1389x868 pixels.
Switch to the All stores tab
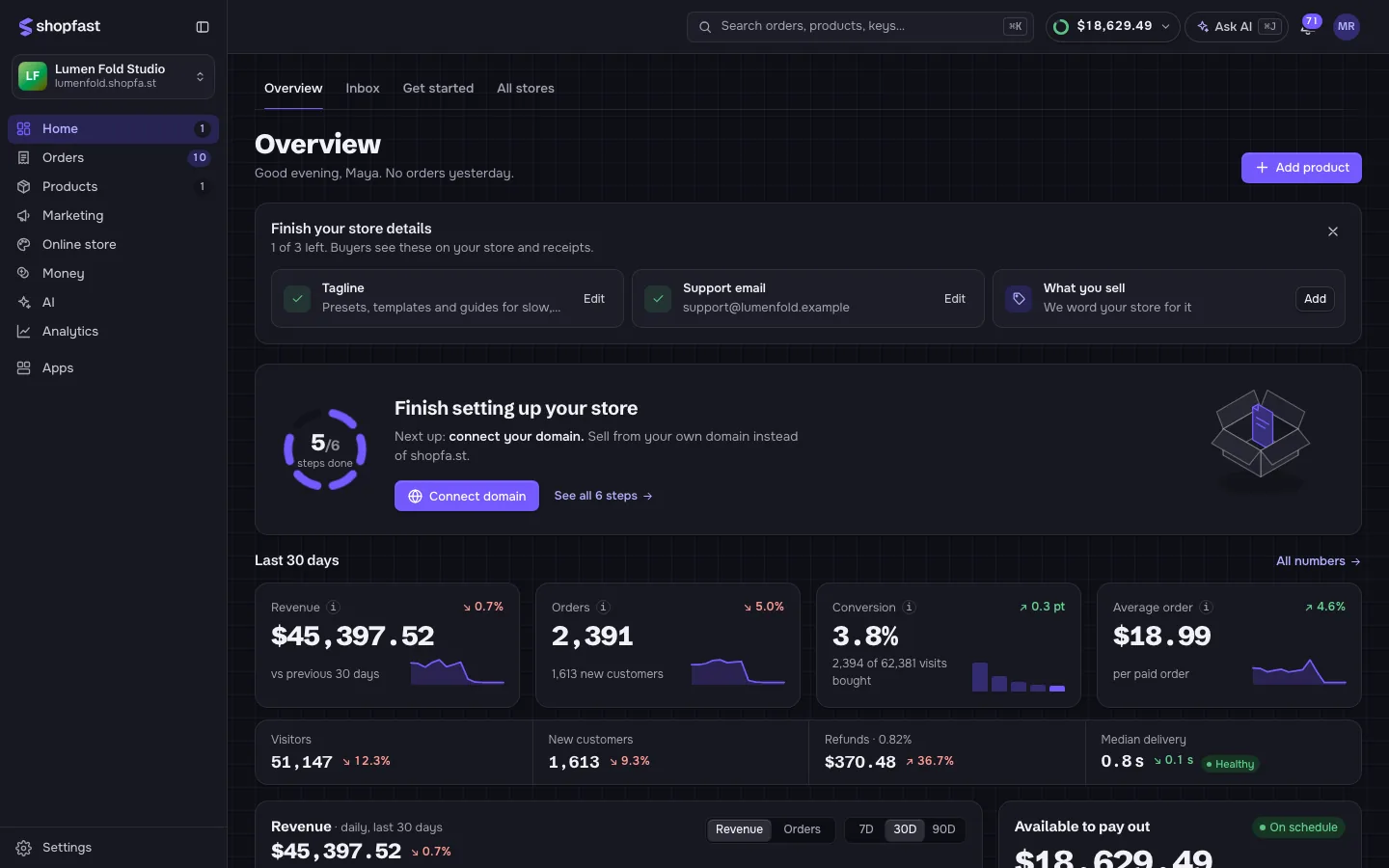click(x=526, y=89)
